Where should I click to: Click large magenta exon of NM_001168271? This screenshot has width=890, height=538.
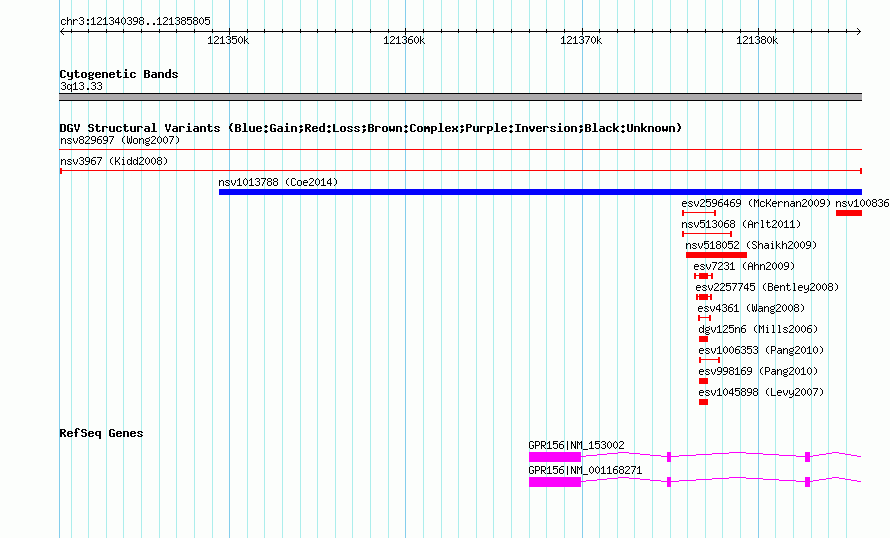(555, 482)
